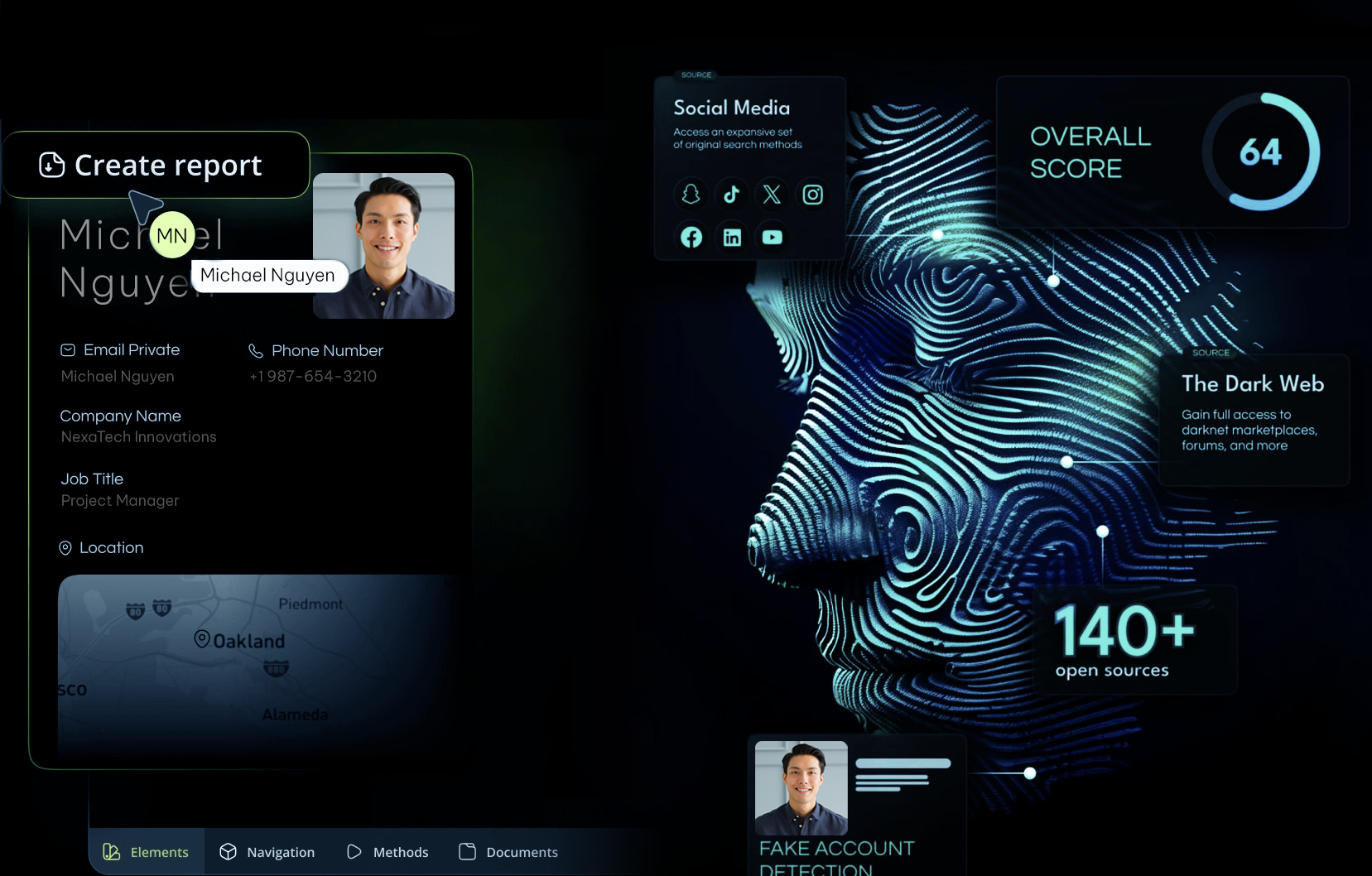Click the overall score 64 circular gauge

(x=1260, y=152)
